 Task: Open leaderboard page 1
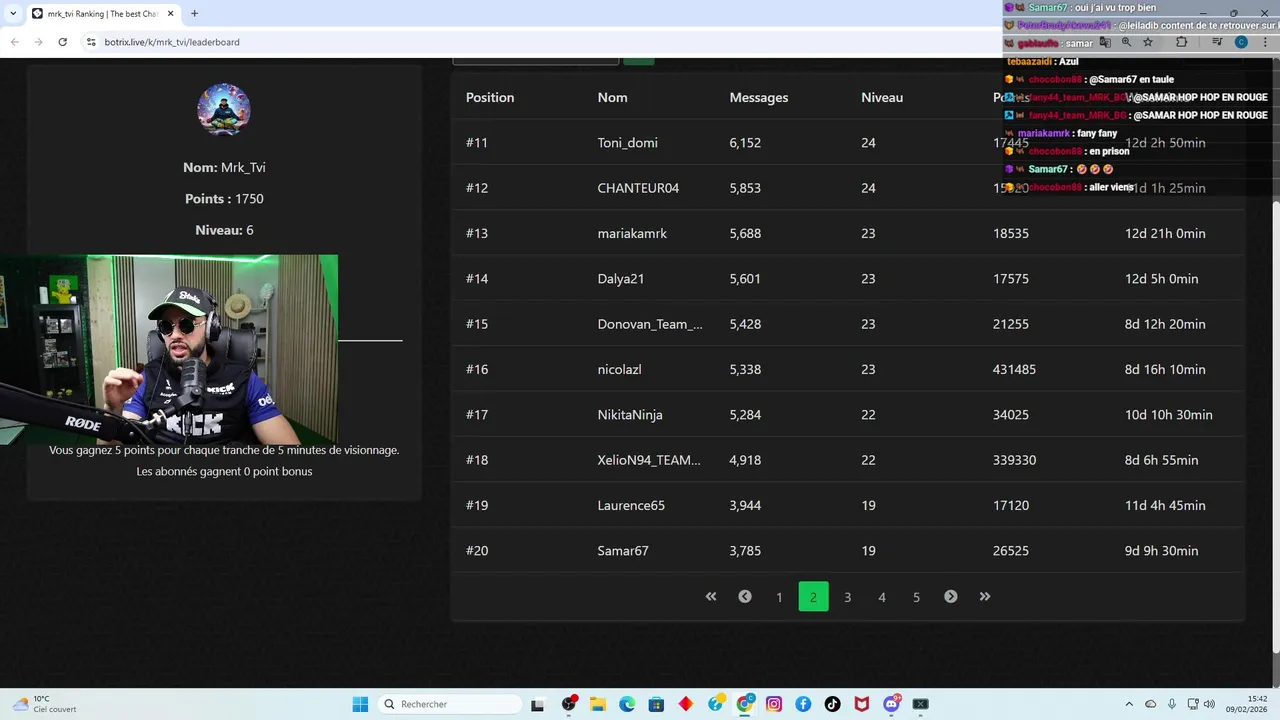[x=779, y=597]
